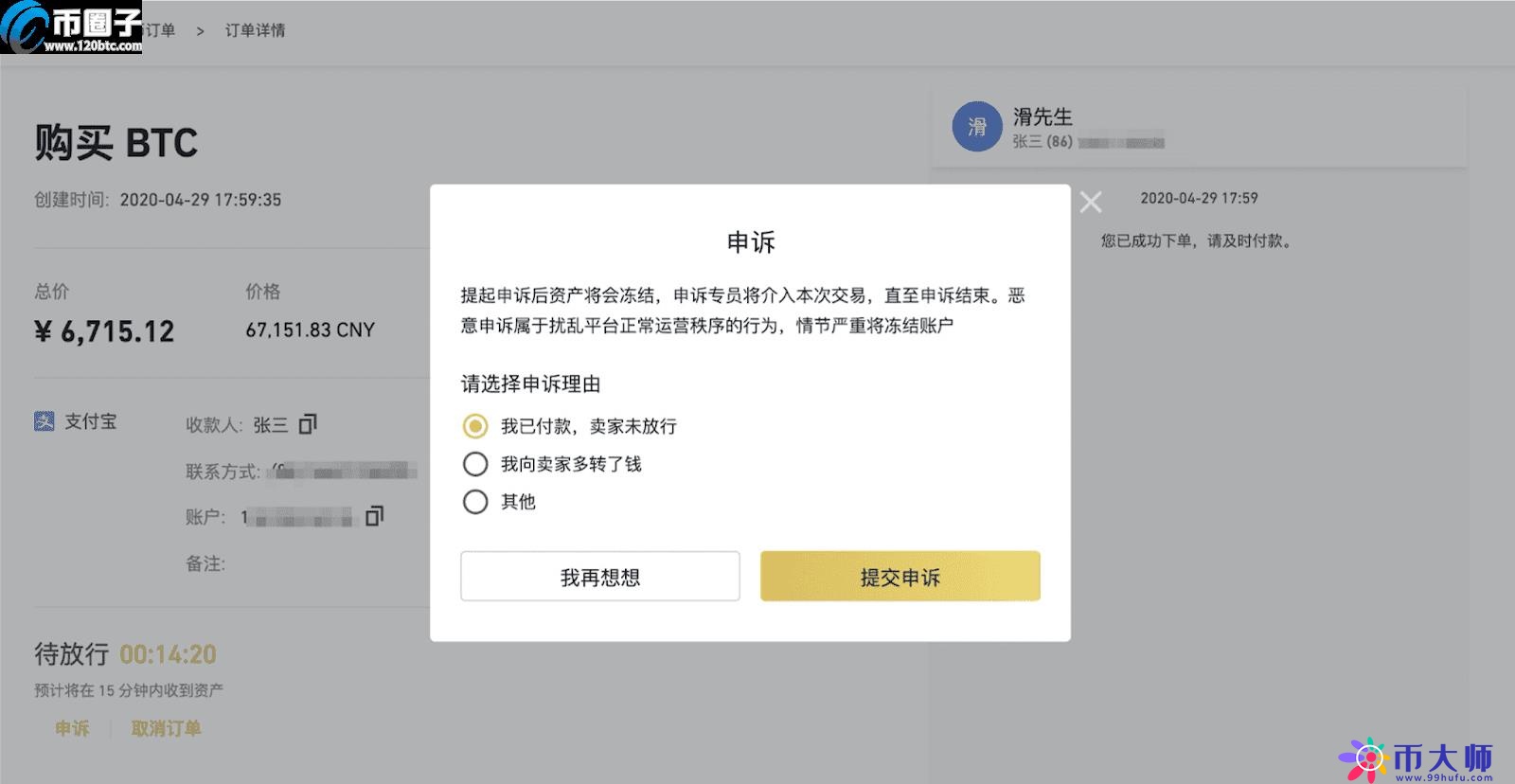Open seller name 滑先生
1515x784 pixels.
pos(1043,116)
